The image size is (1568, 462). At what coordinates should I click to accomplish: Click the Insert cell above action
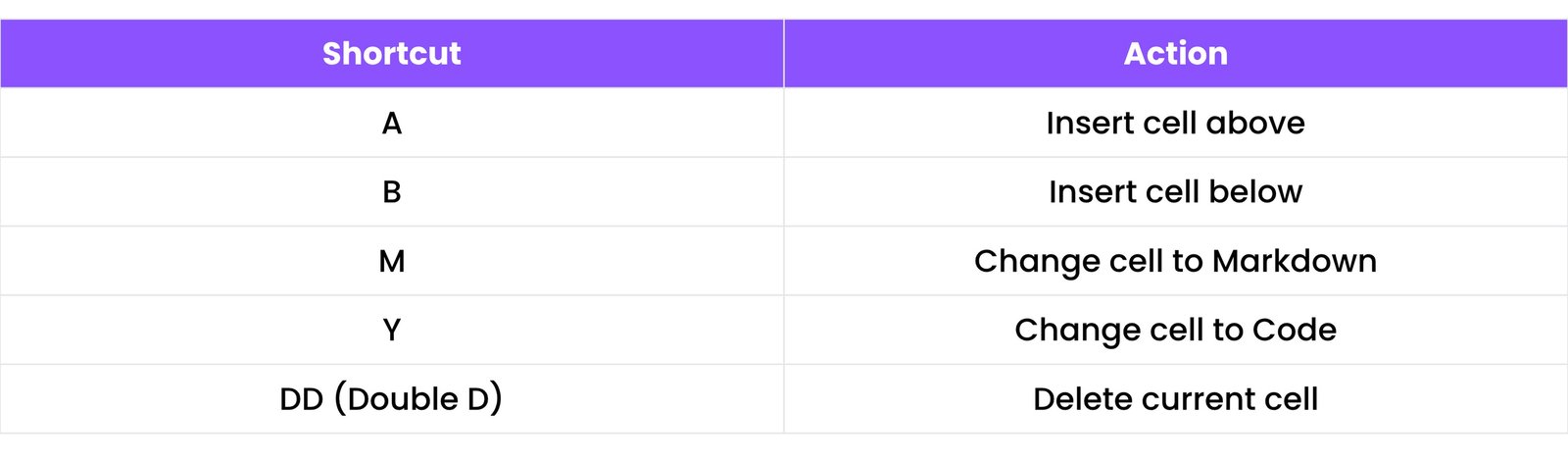coord(1175,124)
